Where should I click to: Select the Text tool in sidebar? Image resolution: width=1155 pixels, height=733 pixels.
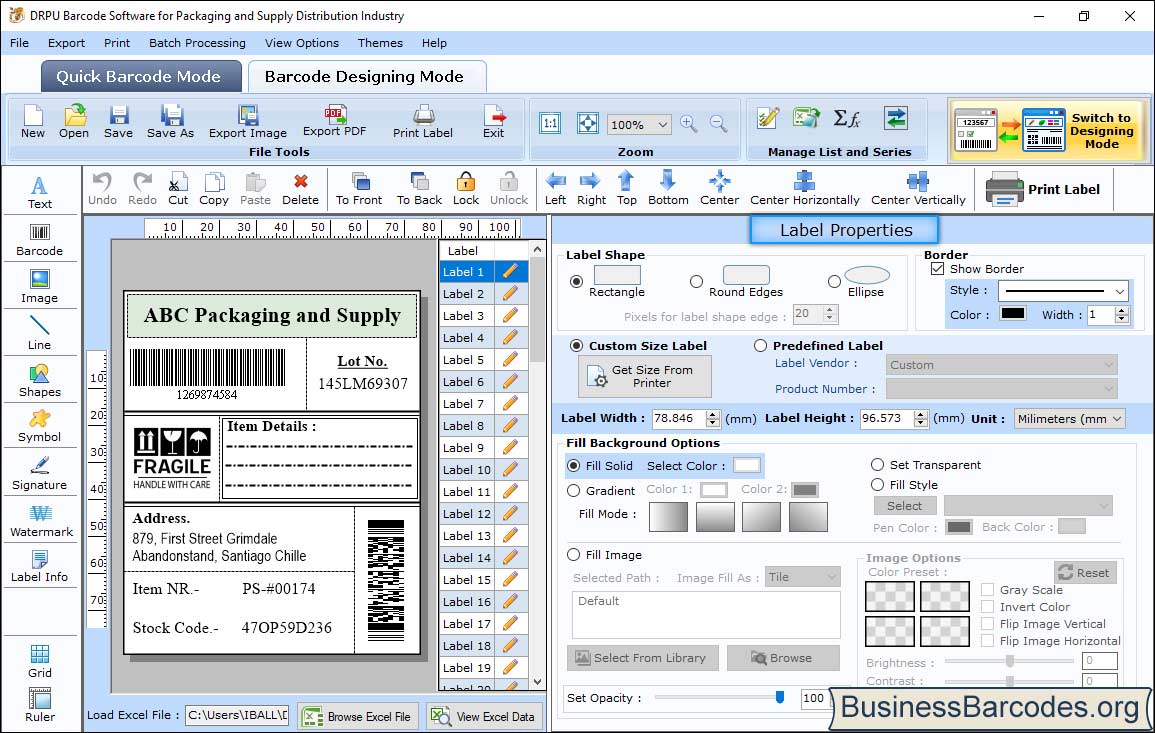coord(40,192)
